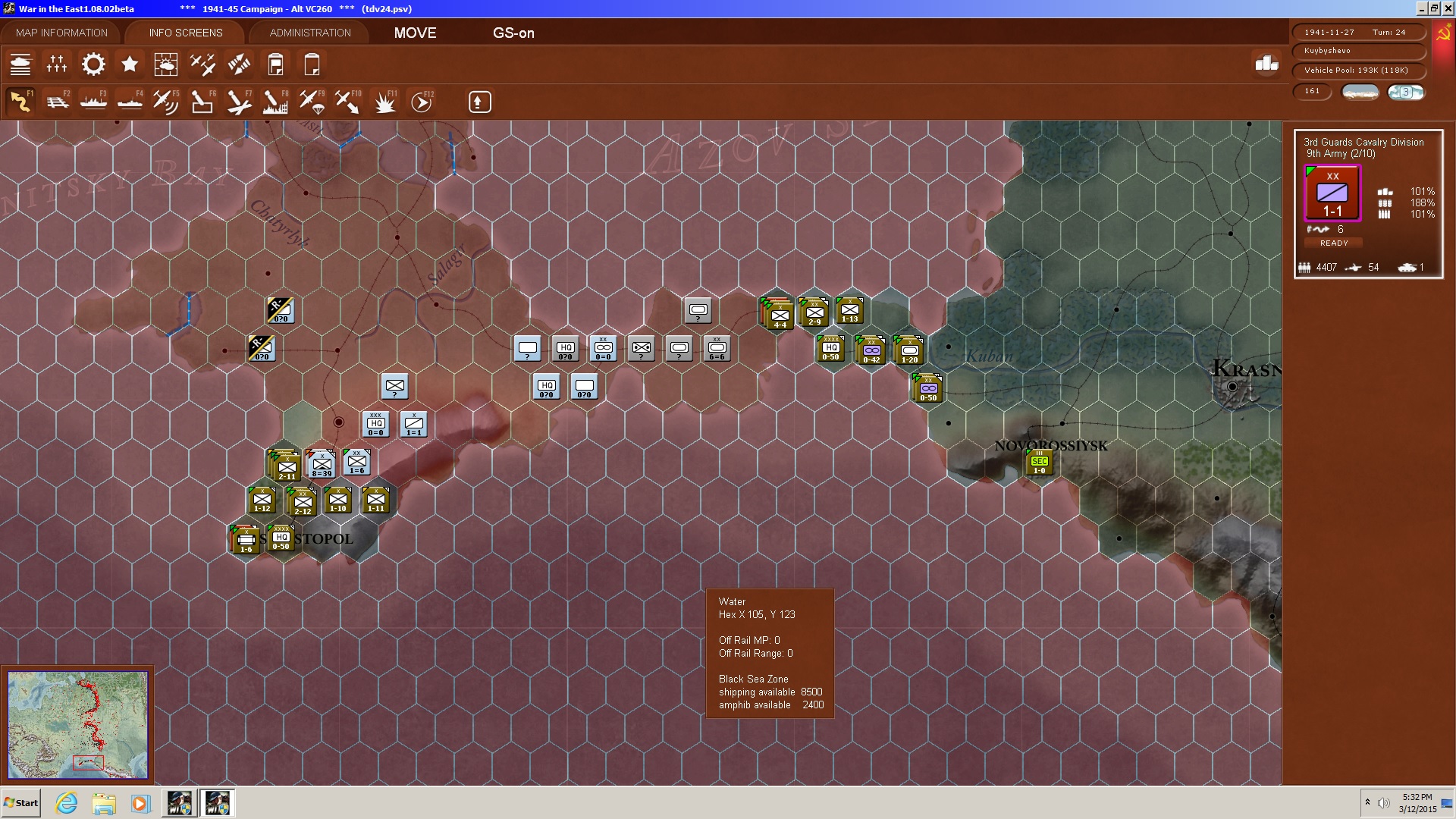Open the Administration tab
Image resolution: width=1456 pixels, height=819 pixels.
(310, 33)
